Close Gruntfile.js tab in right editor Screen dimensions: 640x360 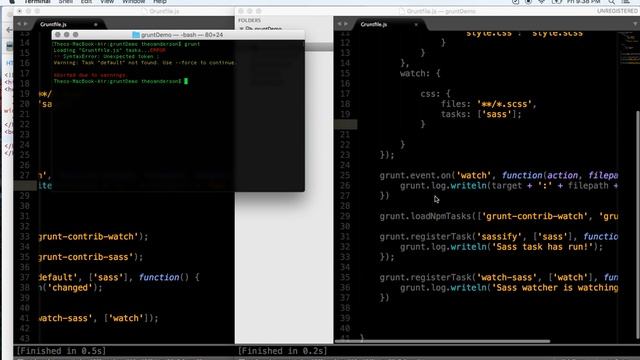[x=416, y=24]
